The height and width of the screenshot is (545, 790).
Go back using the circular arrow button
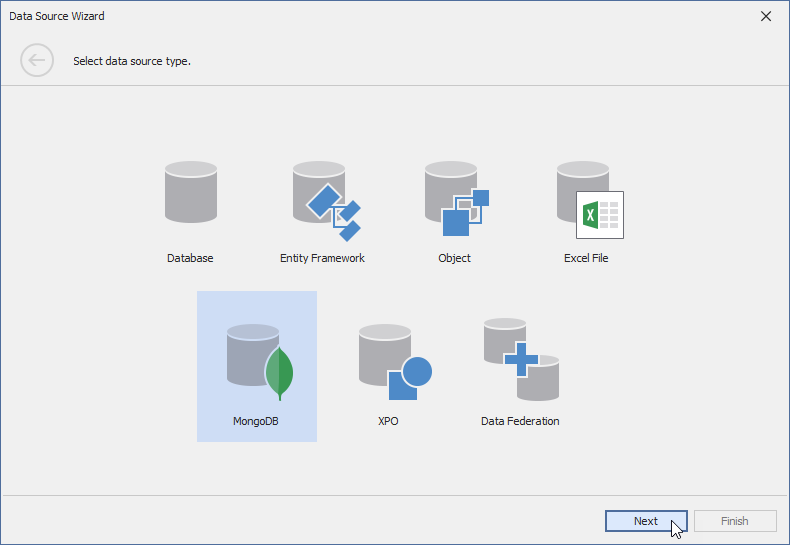pos(37,61)
